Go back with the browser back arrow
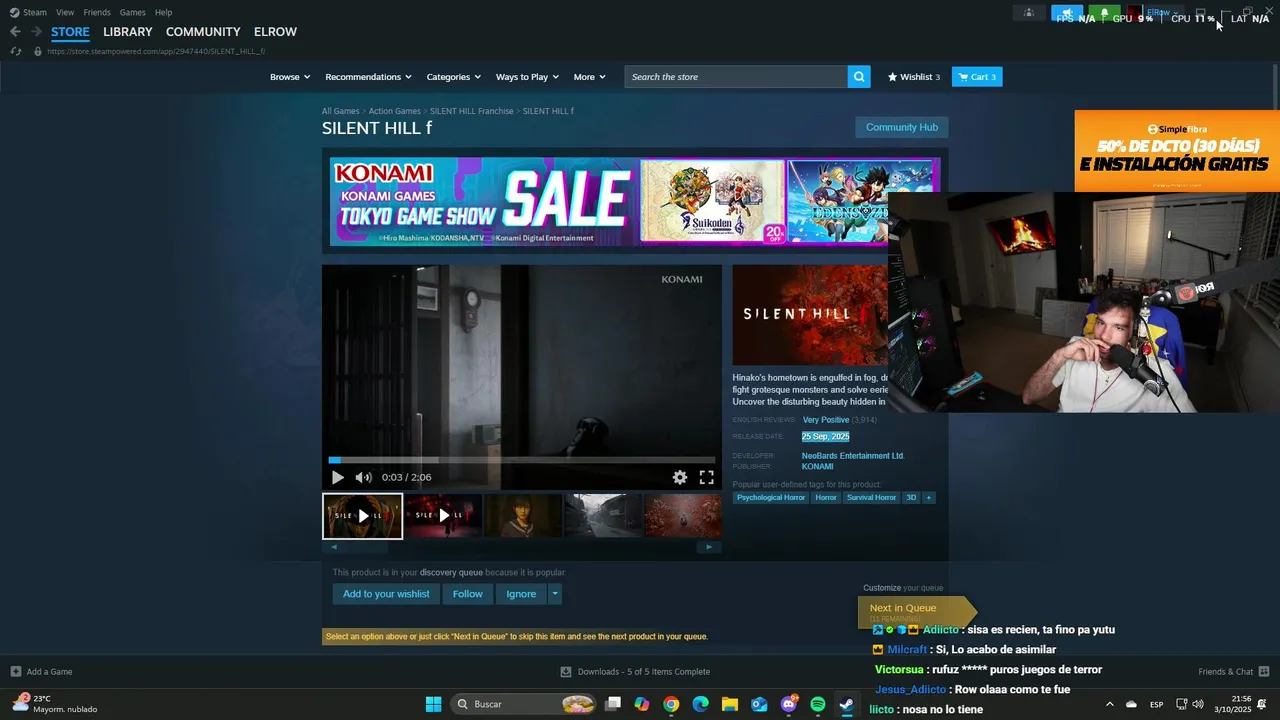The image size is (1280, 720). click(x=15, y=32)
